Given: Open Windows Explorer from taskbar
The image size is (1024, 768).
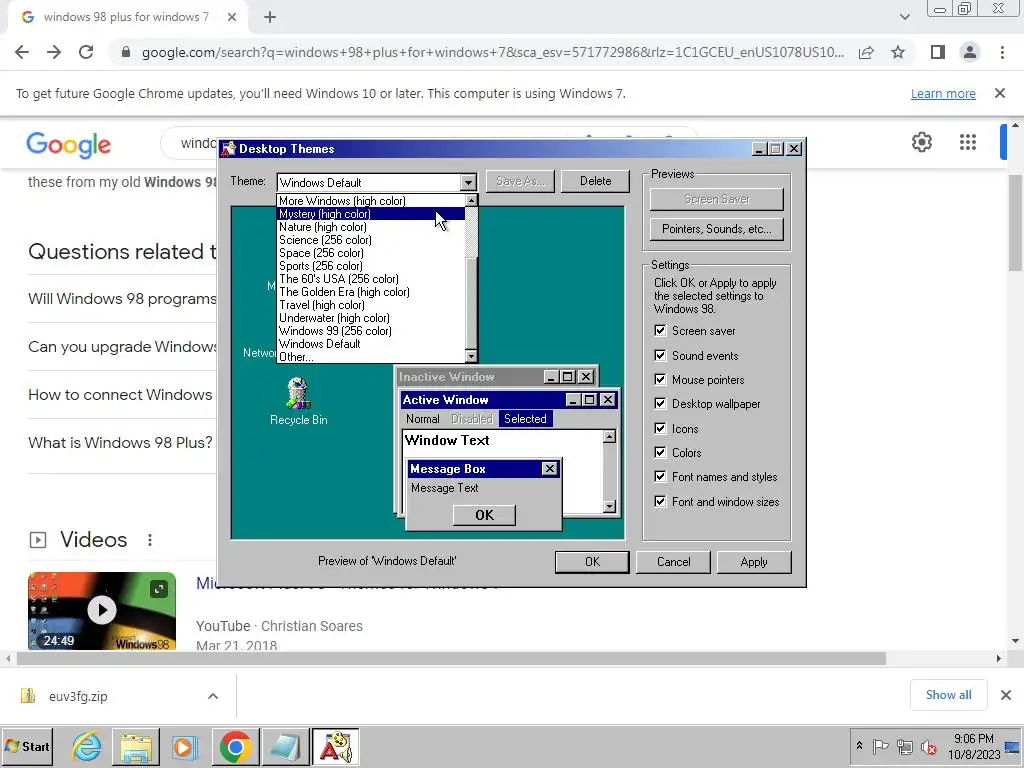Looking at the screenshot, I should pos(136,746).
